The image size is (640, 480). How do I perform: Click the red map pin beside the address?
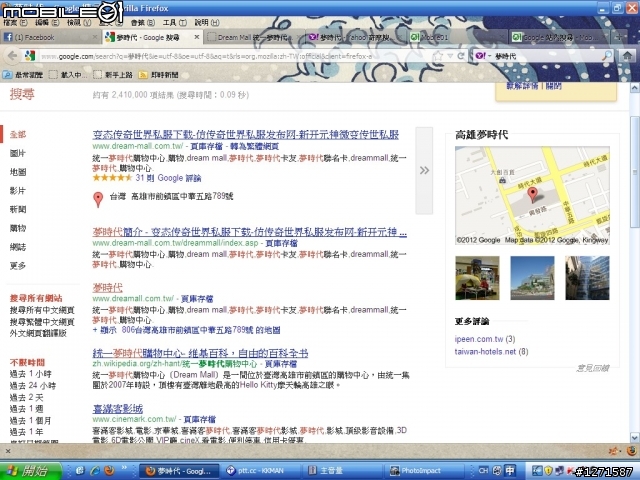[x=98, y=199]
